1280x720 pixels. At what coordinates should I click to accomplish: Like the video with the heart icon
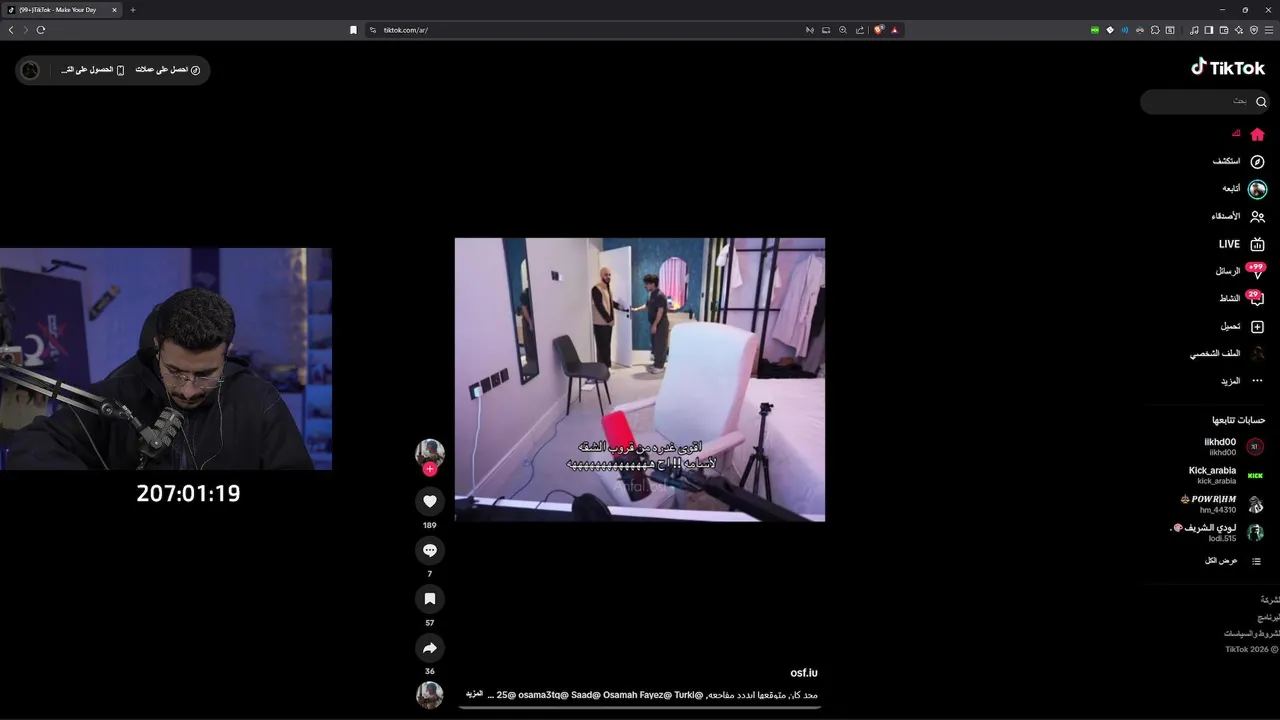(x=430, y=502)
